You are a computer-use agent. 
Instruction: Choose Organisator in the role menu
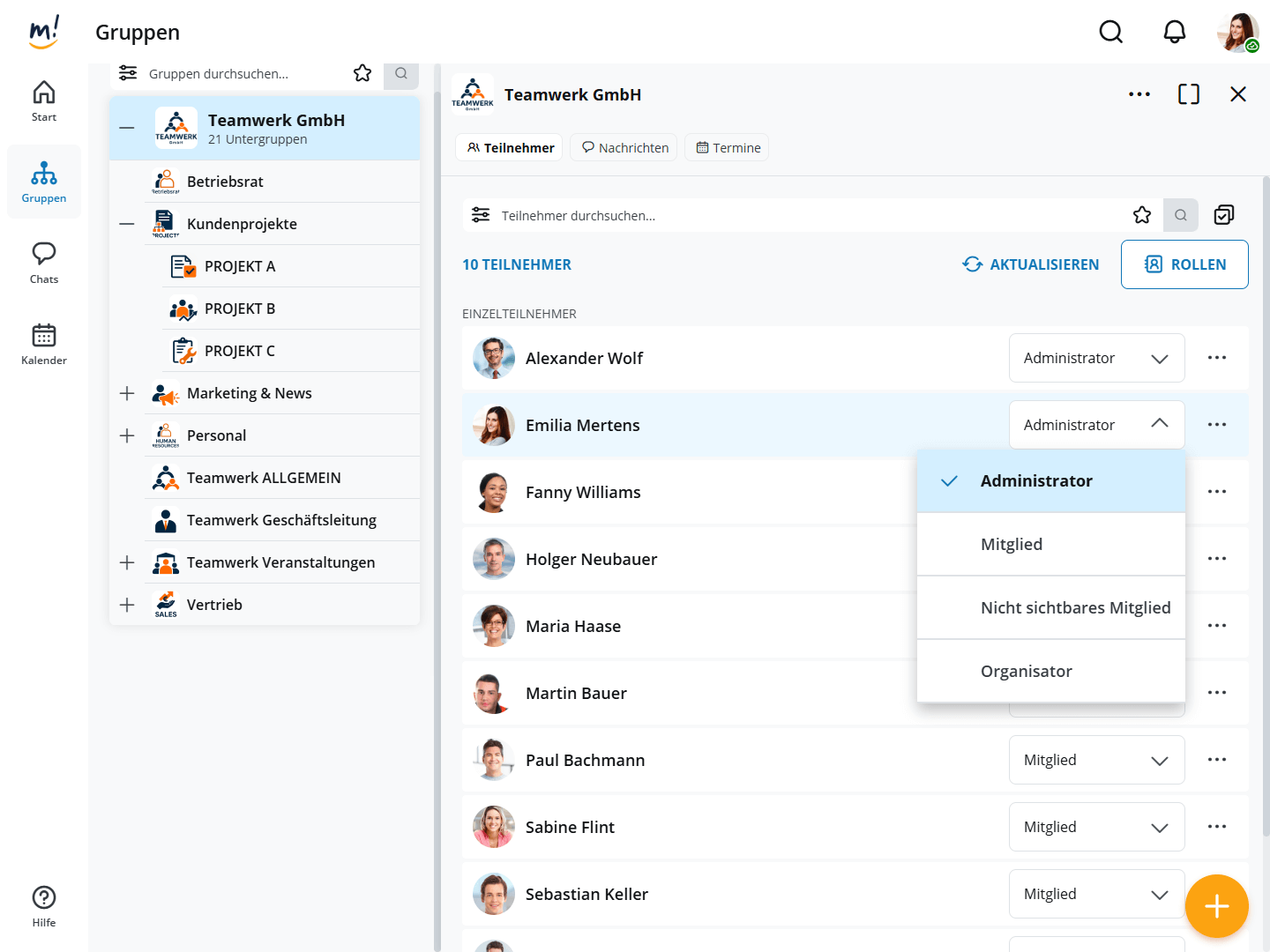1027,672
